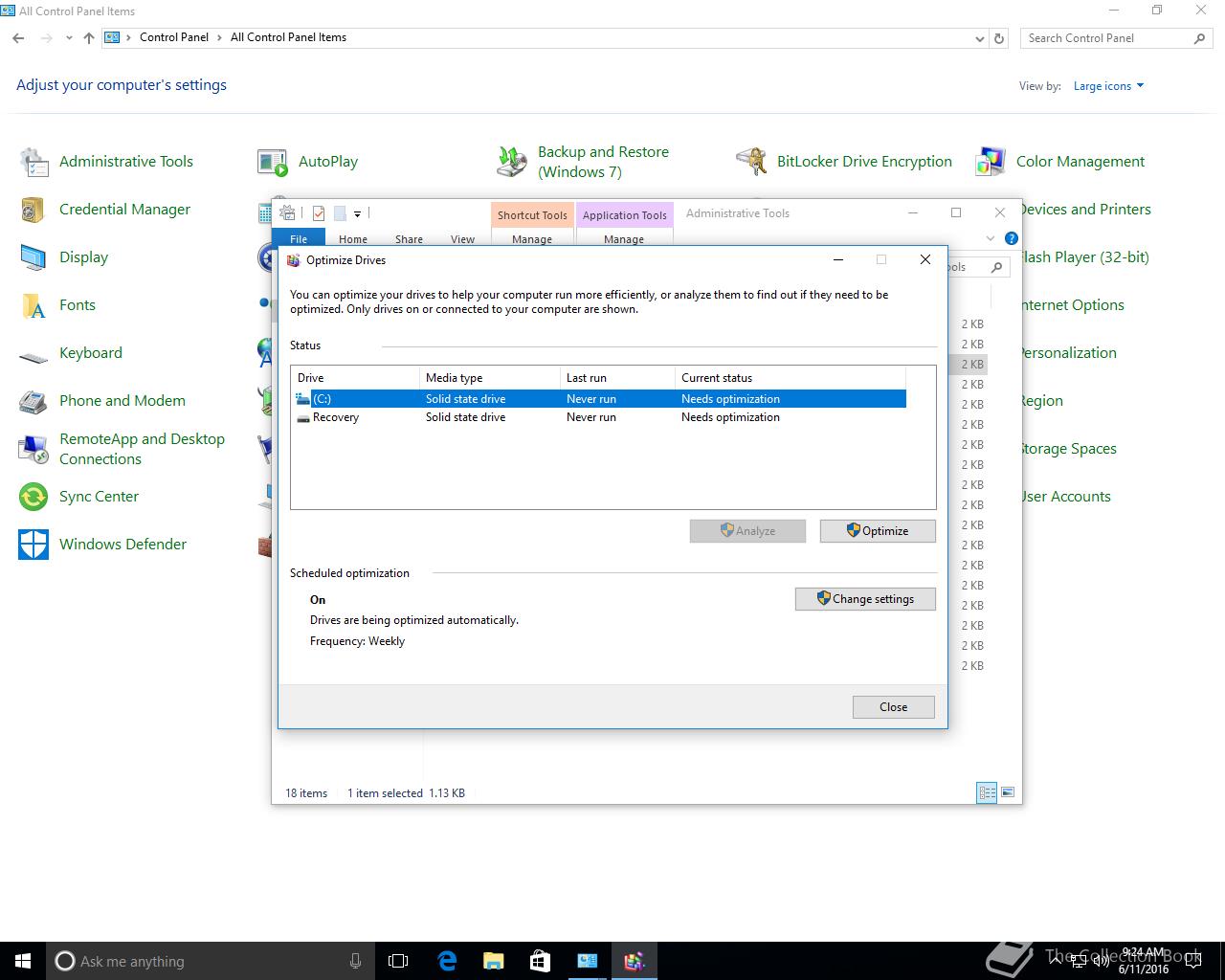Screen dimensions: 1225x980
Task: Open the Personalization link
Action: tap(1068, 353)
